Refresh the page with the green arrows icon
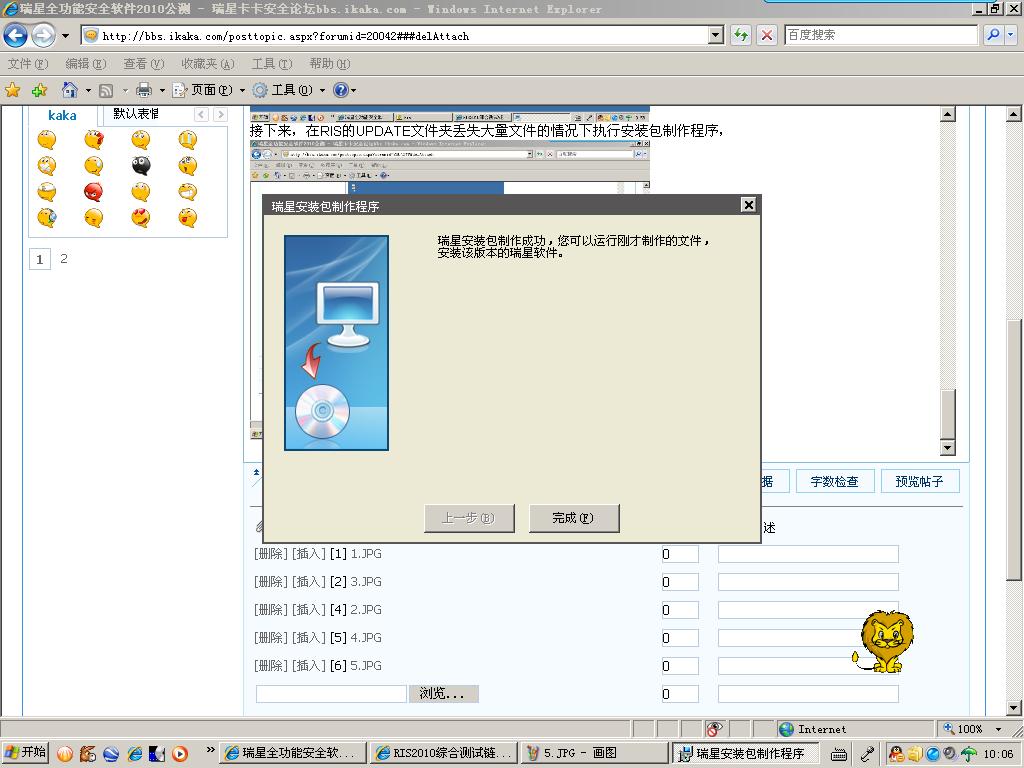This screenshot has width=1024, height=768. [x=741, y=35]
